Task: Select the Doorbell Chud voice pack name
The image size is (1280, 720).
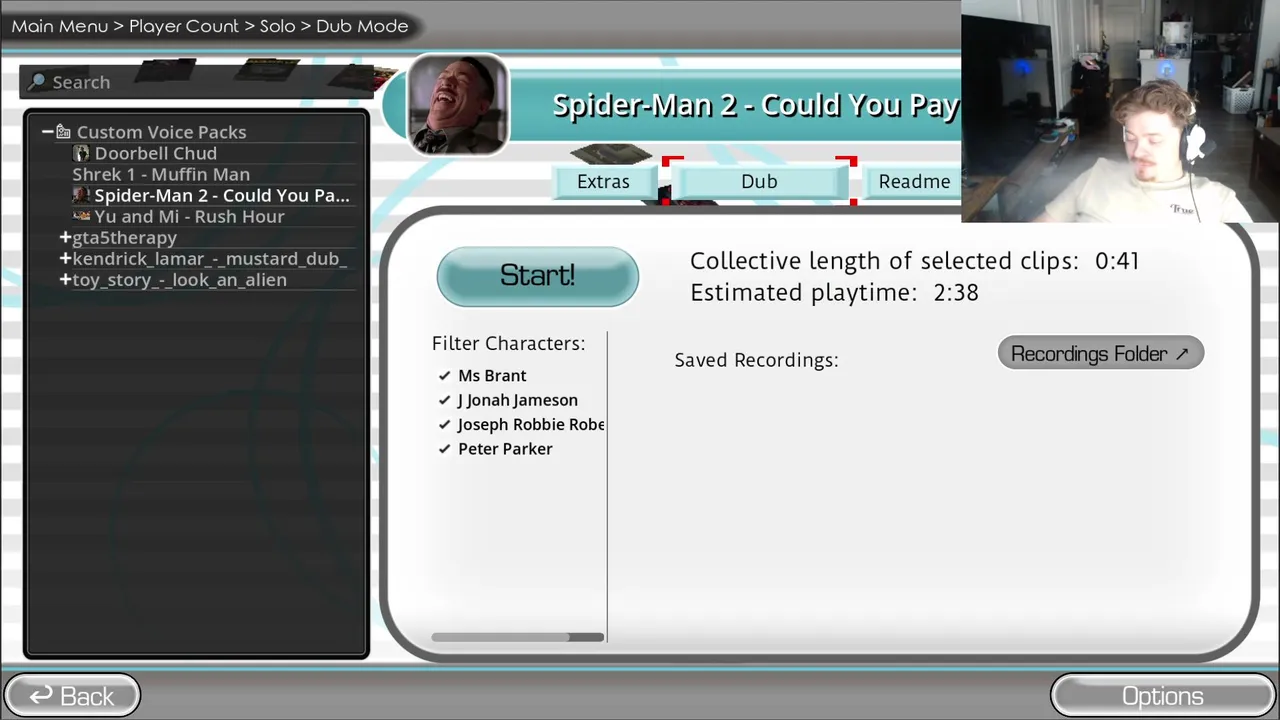Action: coord(155,153)
